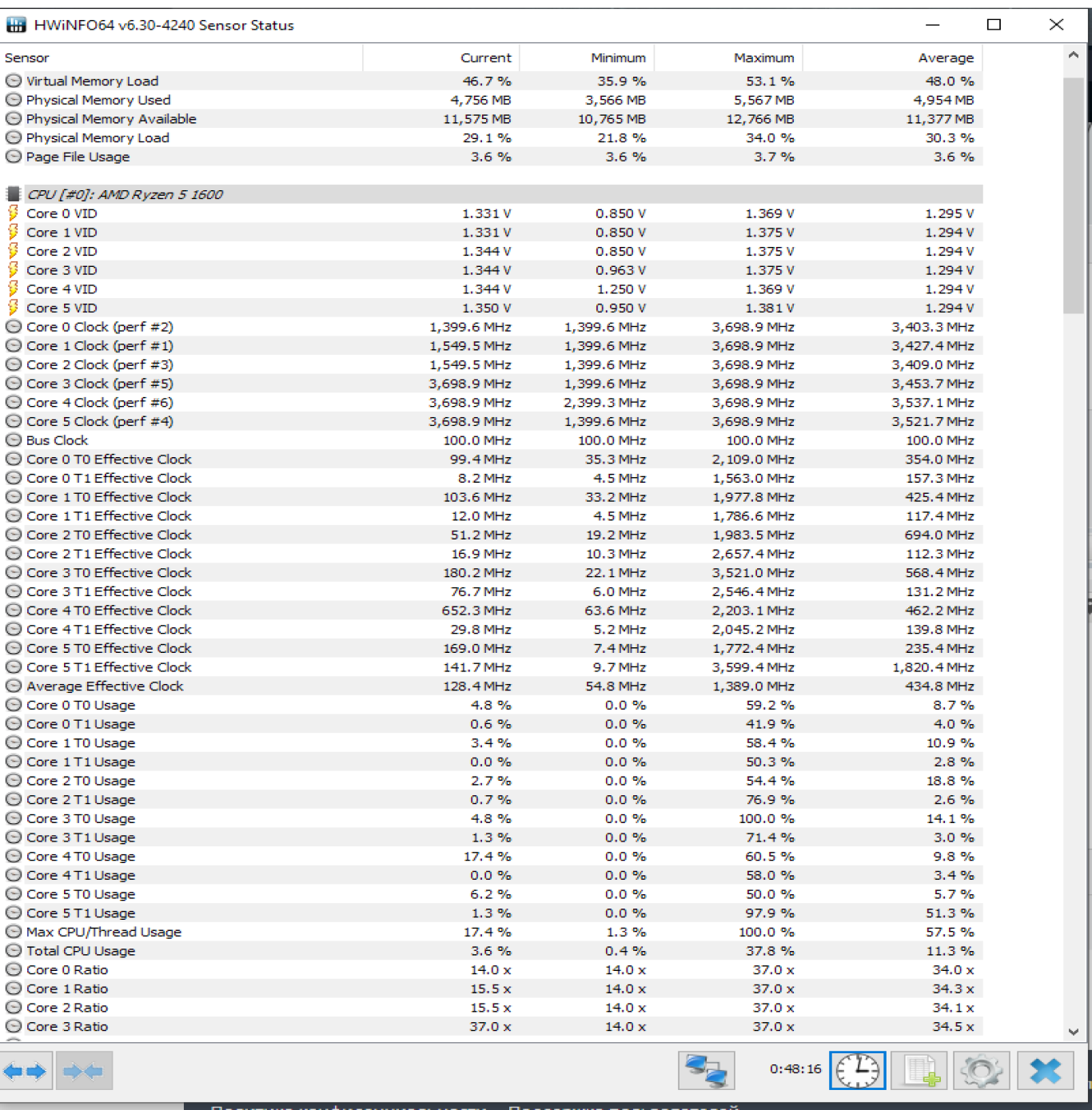Click the 1,820.4 MHz average value
Image resolution: width=1092 pixels, height=1110 pixels.
[x=934, y=667]
